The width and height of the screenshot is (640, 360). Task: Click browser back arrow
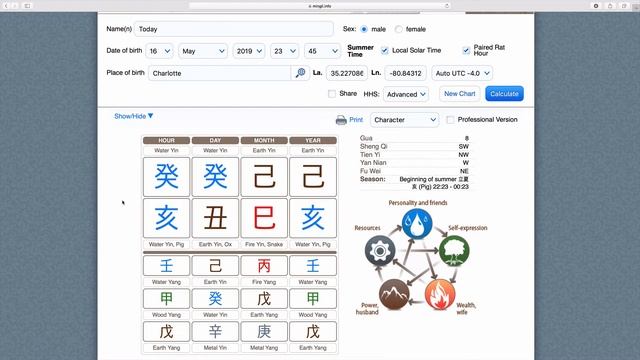tap(6, 6)
